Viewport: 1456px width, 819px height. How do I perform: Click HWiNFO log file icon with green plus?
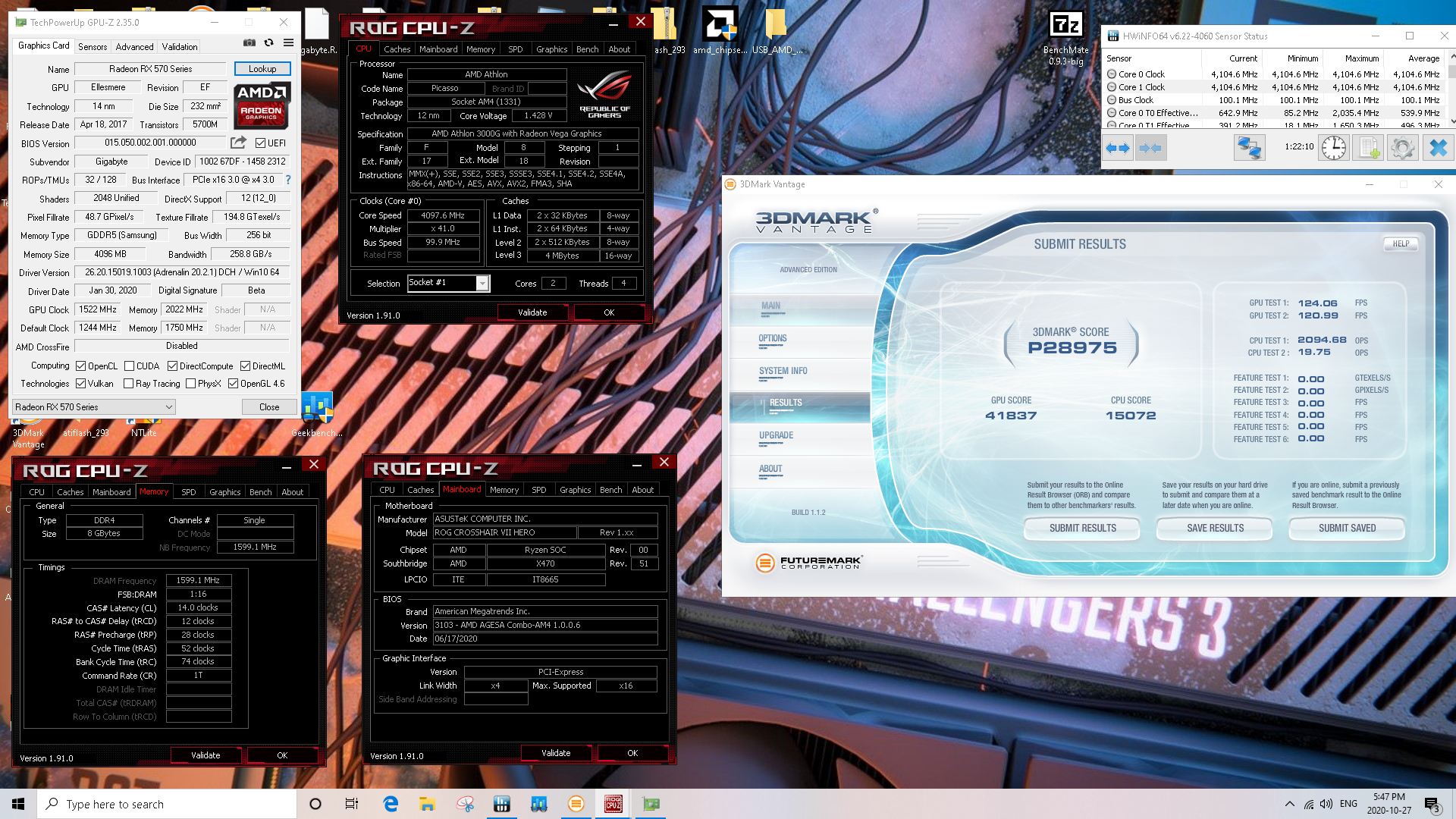(x=1369, y=148)
